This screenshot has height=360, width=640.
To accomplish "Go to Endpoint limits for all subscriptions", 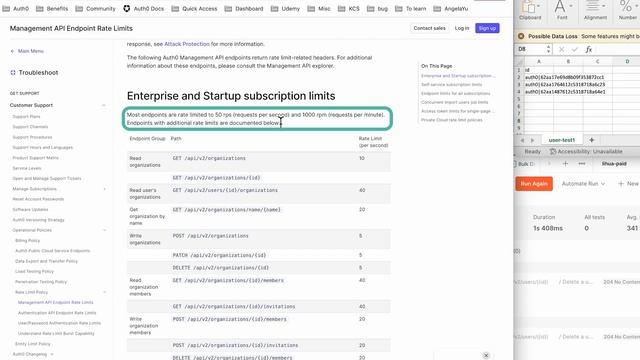I will tap(456, 93).
